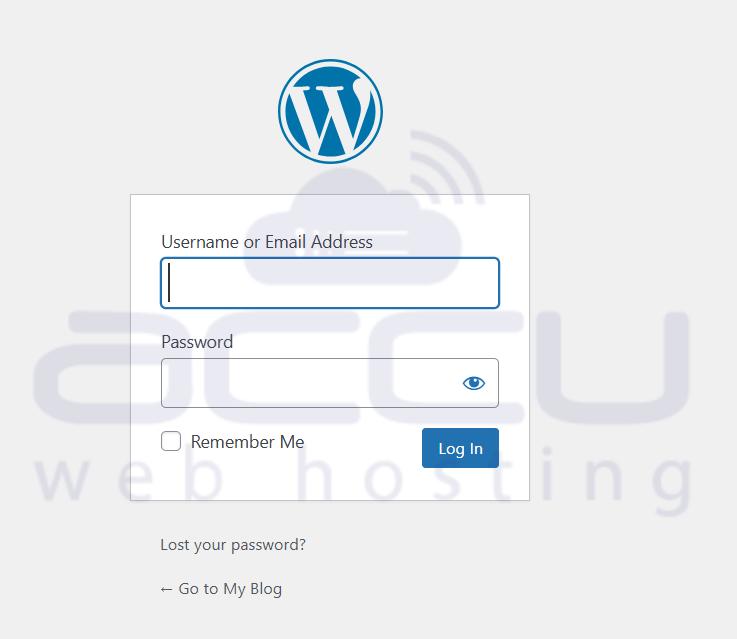Click inside the Password input field
Image resolution: width=737 pixels, height=639 pixels.
(329, 383)
